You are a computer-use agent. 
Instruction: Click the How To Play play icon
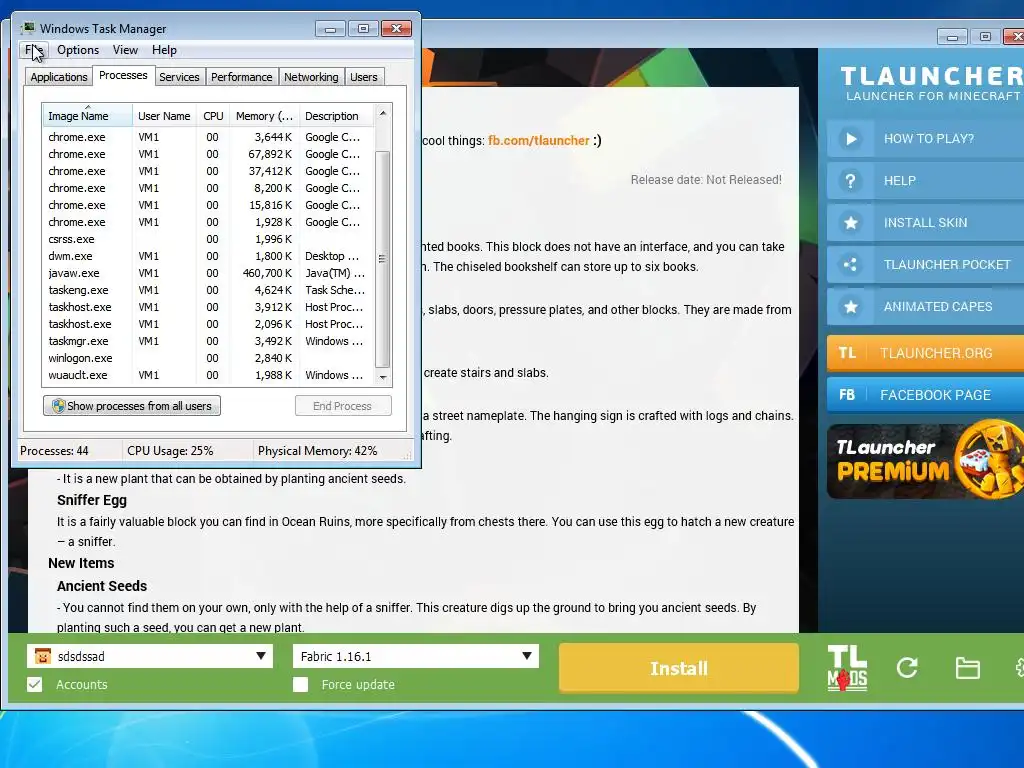pyautogui.click(x=850, y=138)
